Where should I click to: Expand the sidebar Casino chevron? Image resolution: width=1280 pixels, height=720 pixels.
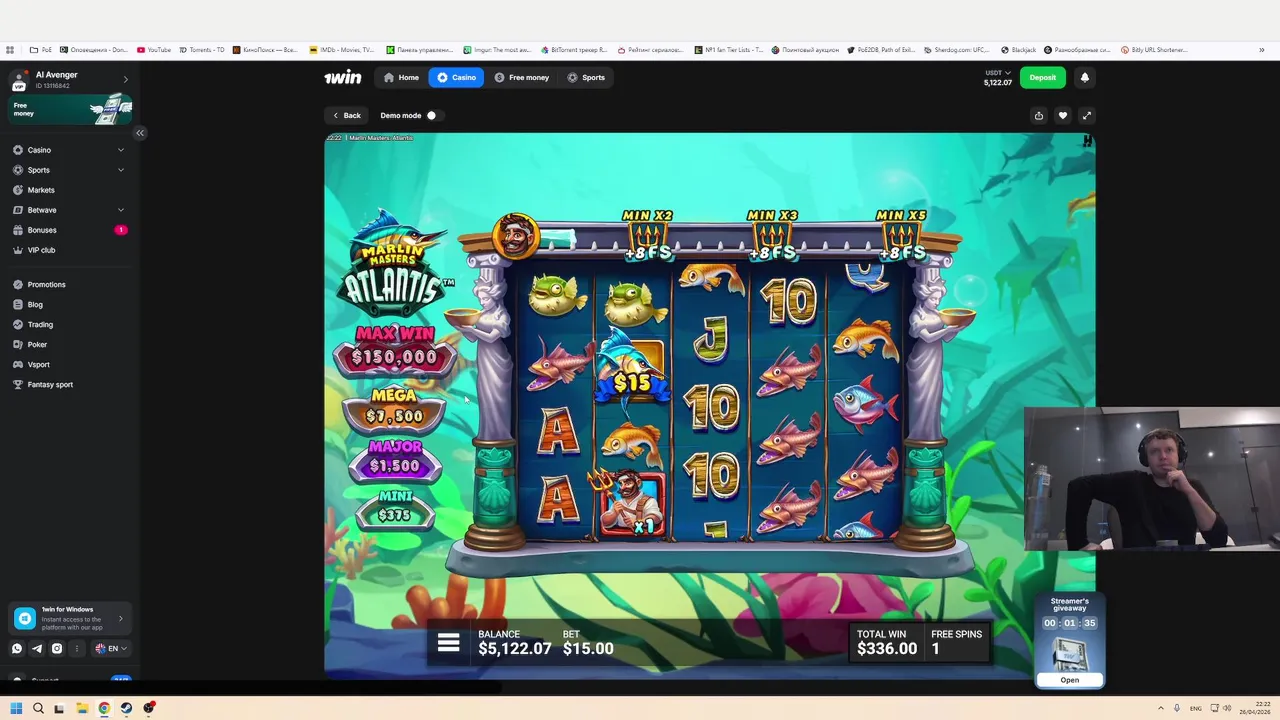click(x=121, y=150)
